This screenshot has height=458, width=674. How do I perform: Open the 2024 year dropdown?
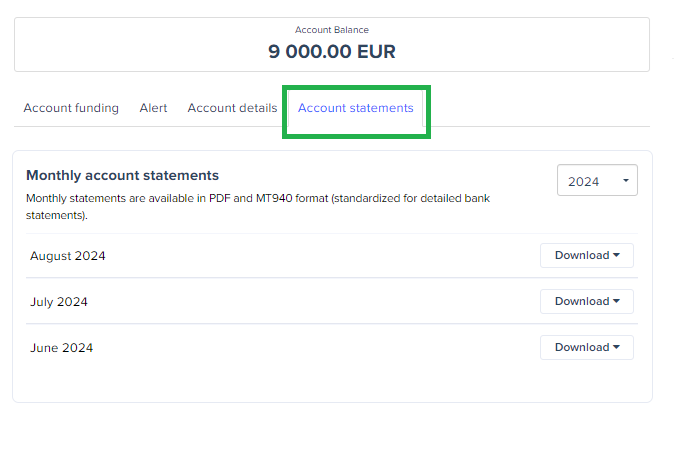click(596, 181)
